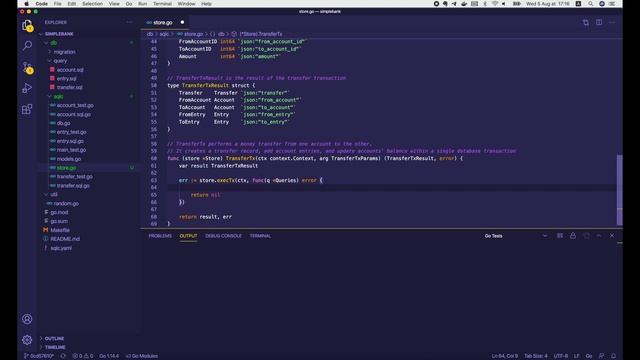
Task: Open Explorer panel More Actions ellipsis
Action: click(x=129, y=22)
